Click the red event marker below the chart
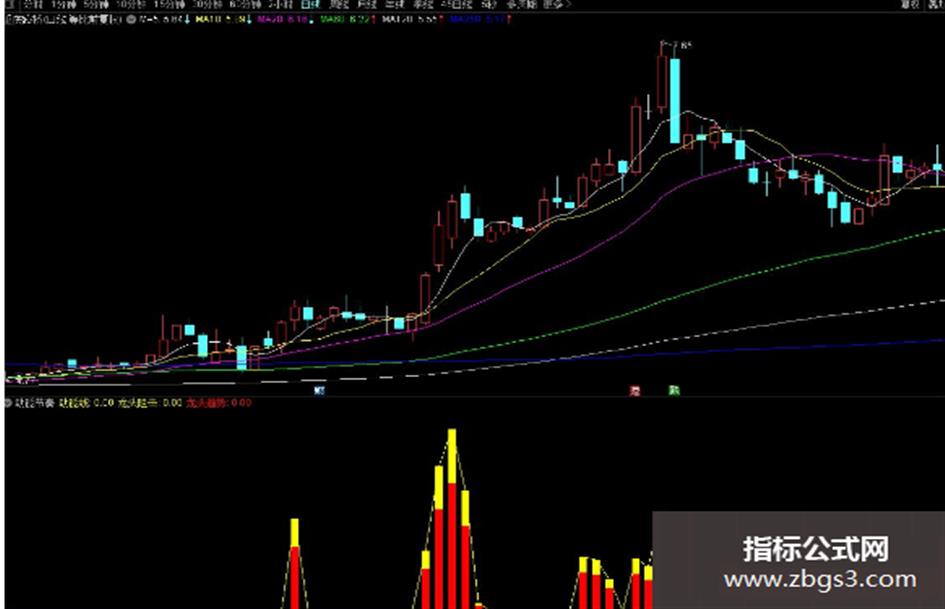The height and width of the screenshot is (609, 945). pyautogui.click(x=635, y=391)
